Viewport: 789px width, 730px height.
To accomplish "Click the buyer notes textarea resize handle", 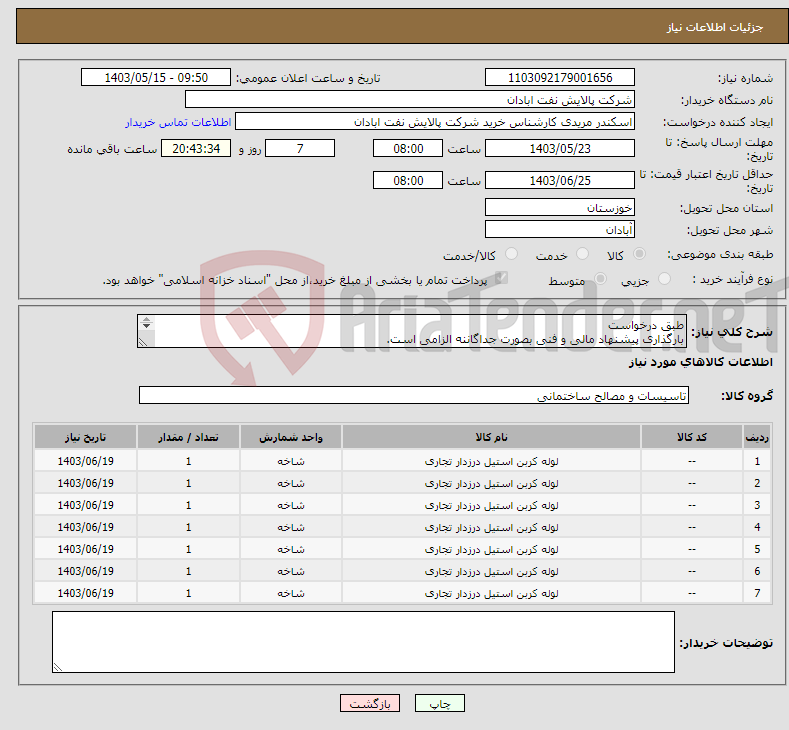I will pyautogui.click(x=58, y=667).
